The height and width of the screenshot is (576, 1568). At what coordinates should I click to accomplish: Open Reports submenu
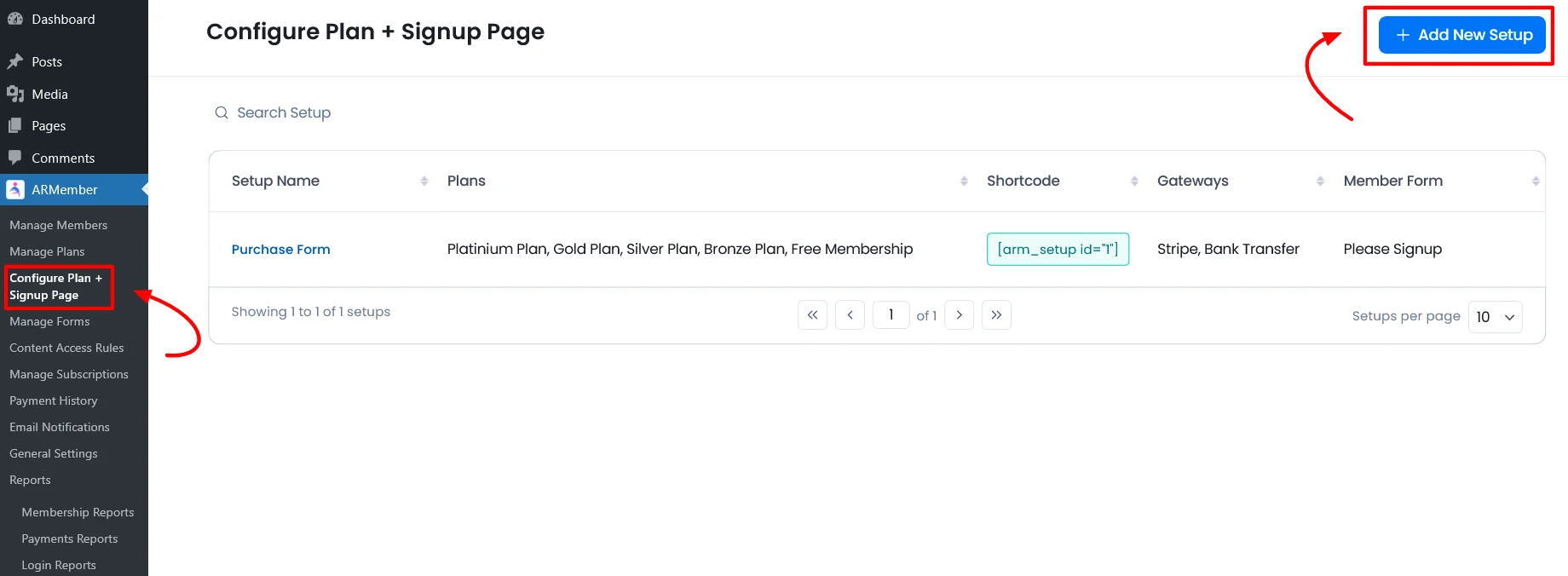pyautogui.click(x=30, y=480)
